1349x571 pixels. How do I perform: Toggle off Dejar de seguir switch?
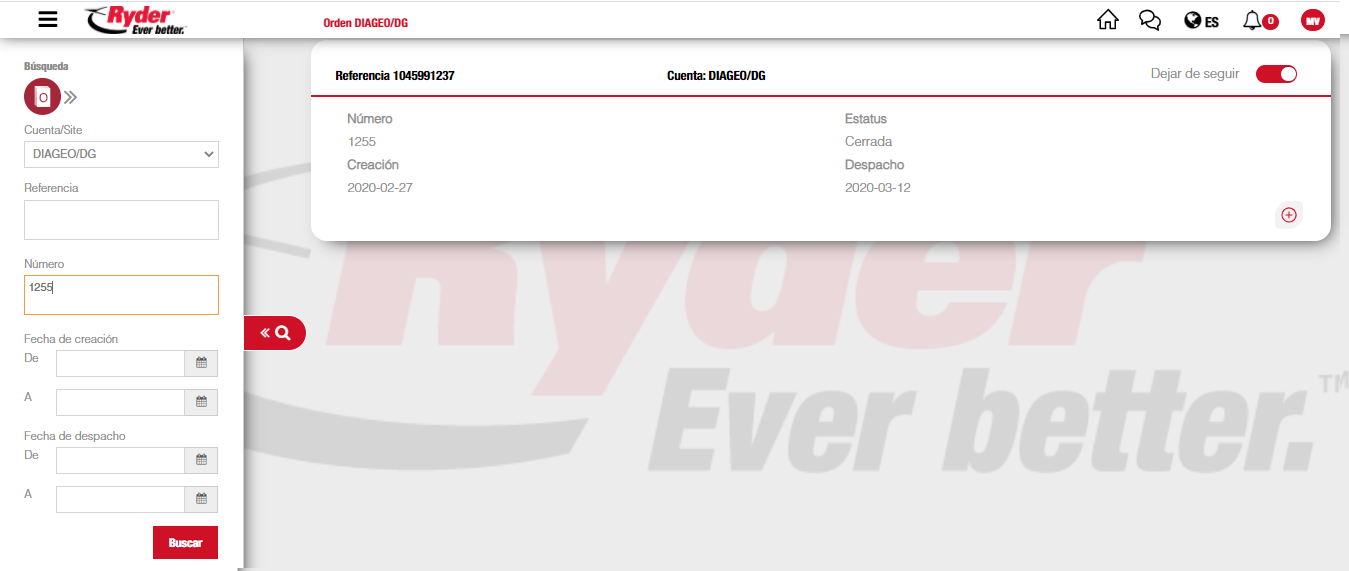point(1276,74)
